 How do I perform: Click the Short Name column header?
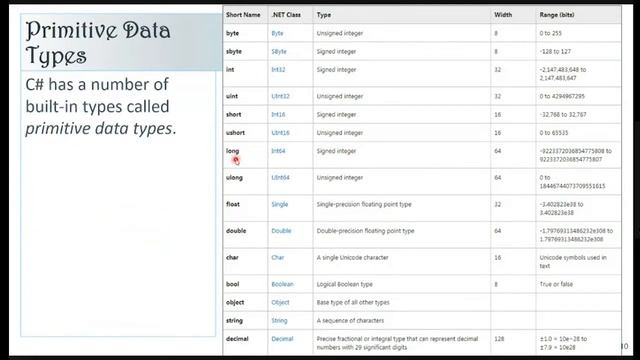(x=243, y=15)
